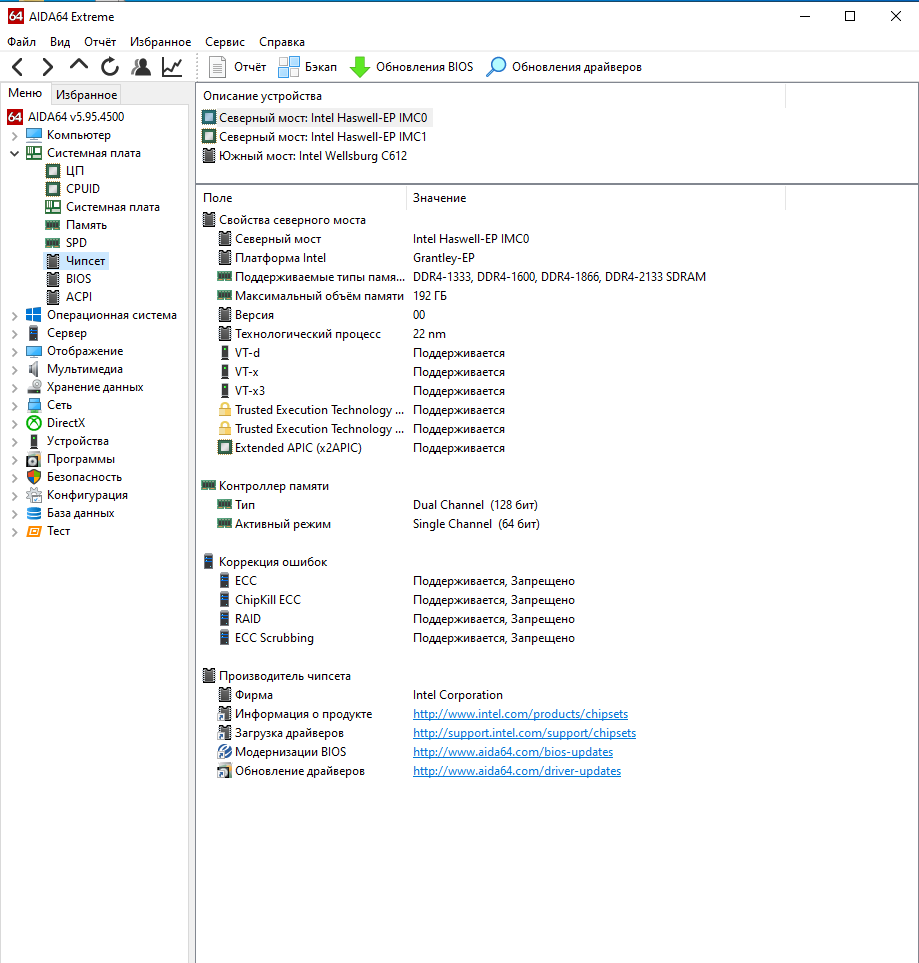Select ЦП in the tree
Viewport: 919px width, 963px height.
point(65,171)
